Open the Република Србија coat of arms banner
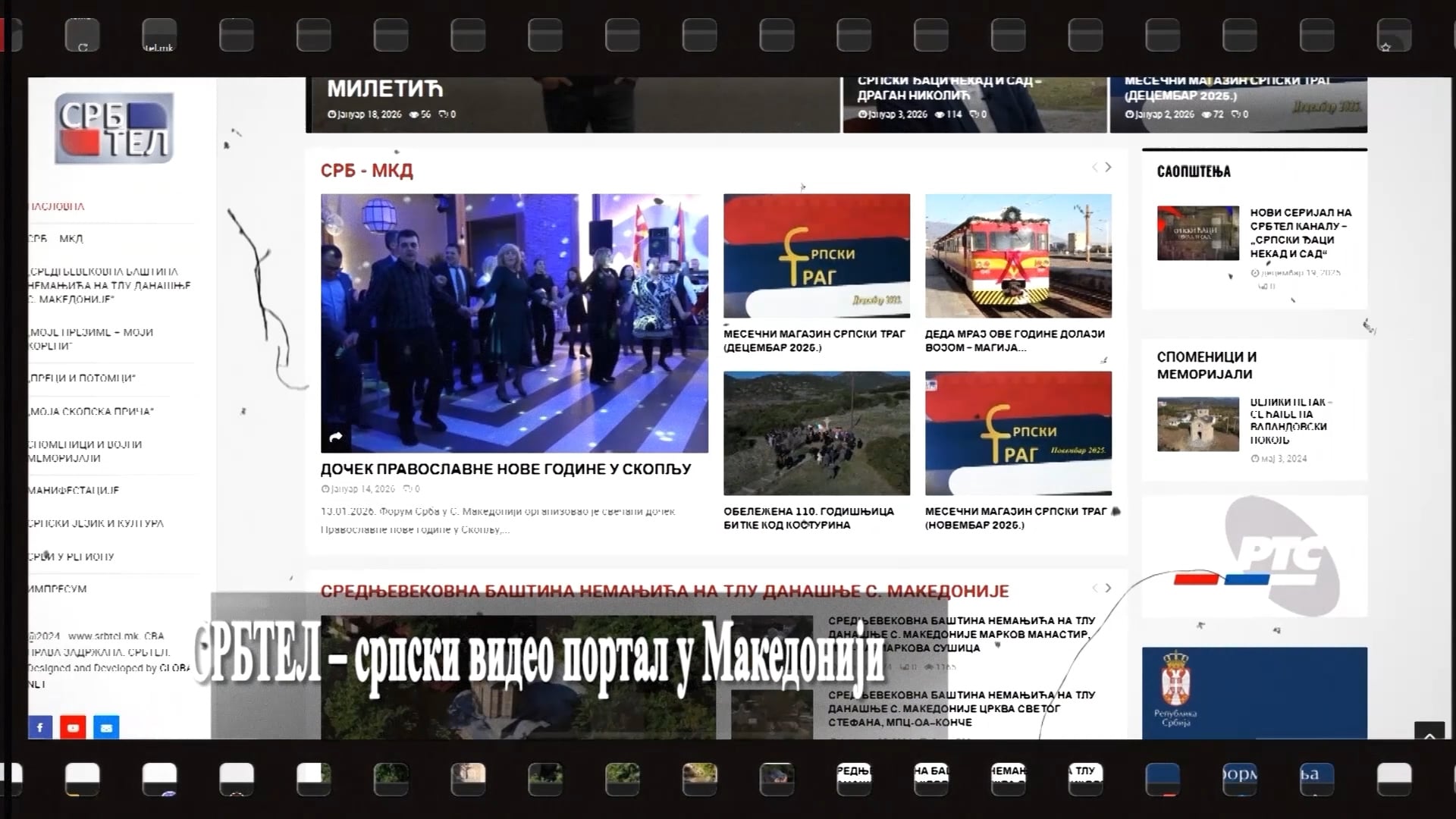The width and height of the screenshot is (1456, 819). tap(1254, 692)
